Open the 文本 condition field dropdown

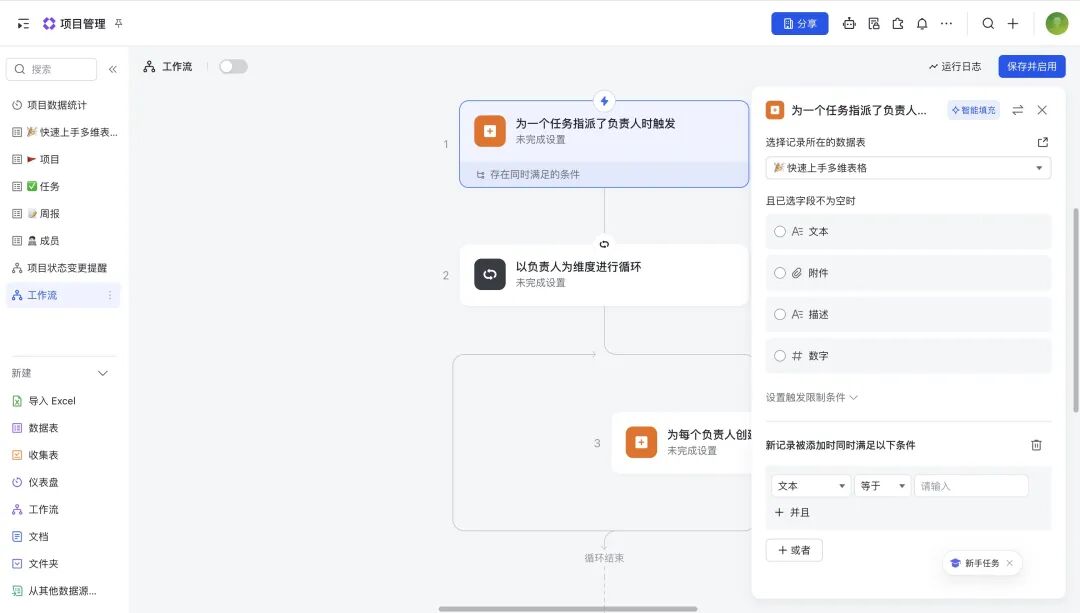(811, 486)
